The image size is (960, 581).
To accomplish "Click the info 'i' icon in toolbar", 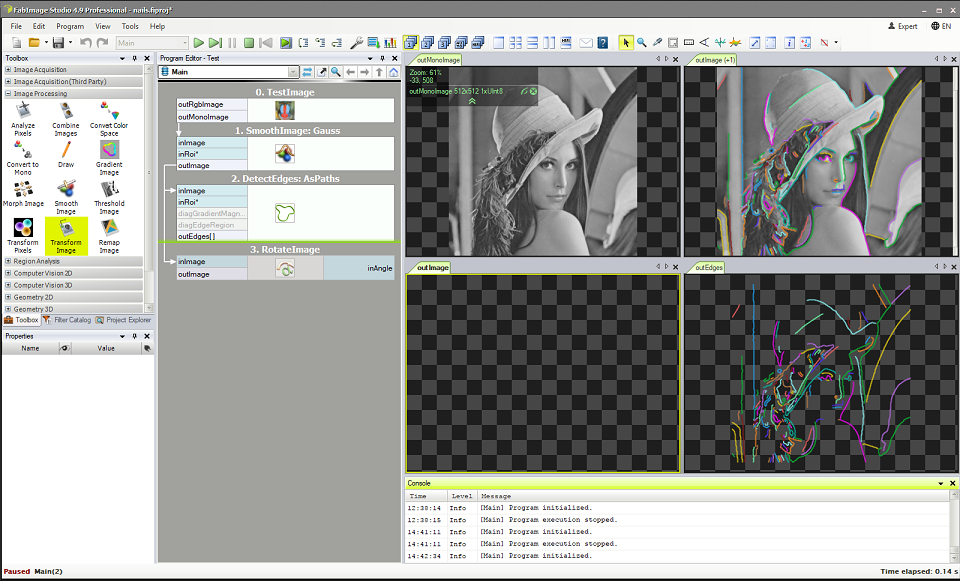I will tap(789, 43).
